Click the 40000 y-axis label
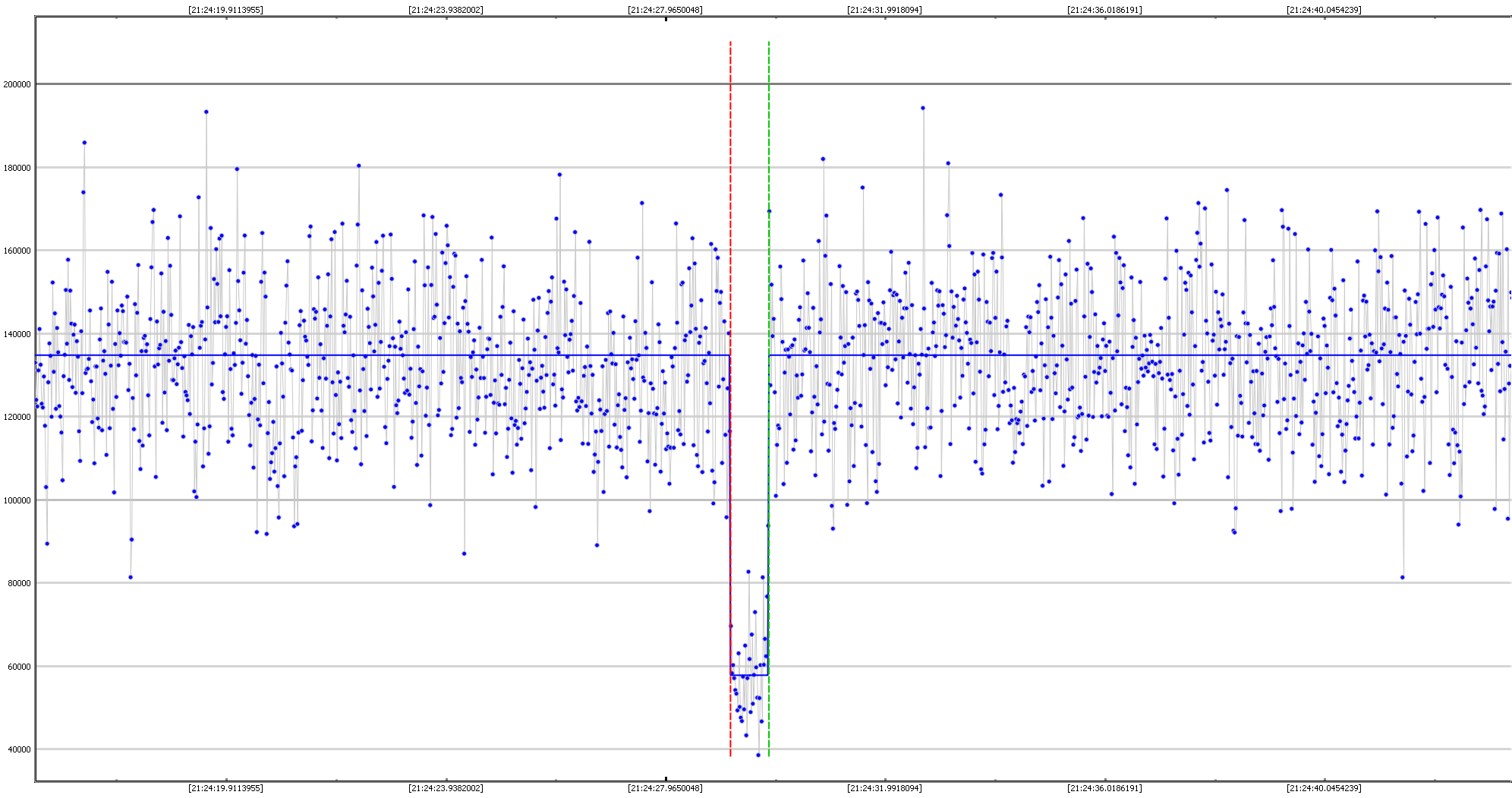The width and height of the screenshot is (1512, 798). pos(19,749)
